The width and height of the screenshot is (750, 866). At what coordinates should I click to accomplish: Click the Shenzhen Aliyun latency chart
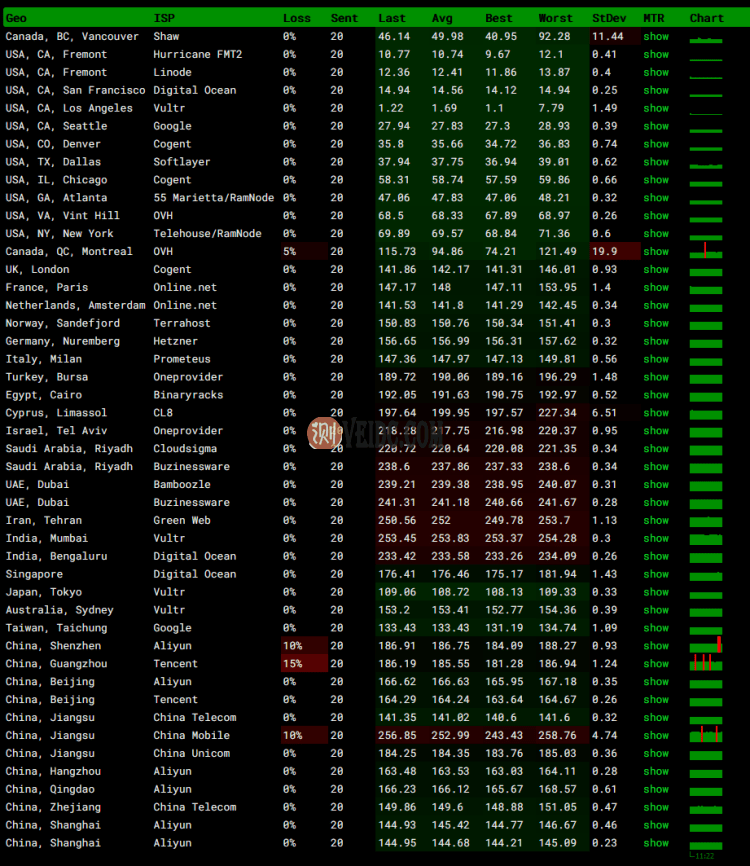pos(706,645)
